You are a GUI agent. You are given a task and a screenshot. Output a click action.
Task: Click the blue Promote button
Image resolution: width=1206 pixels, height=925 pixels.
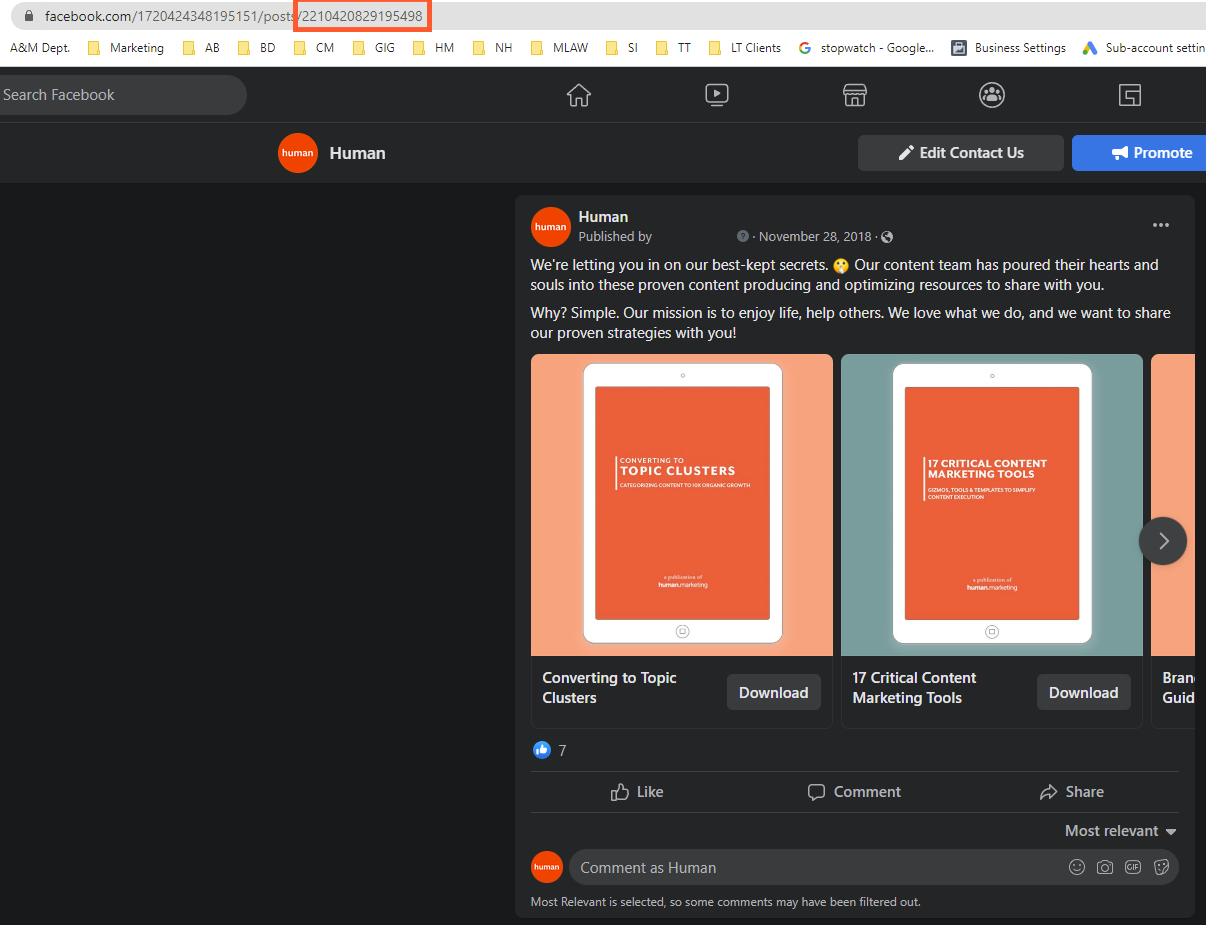pos(1139,153)
